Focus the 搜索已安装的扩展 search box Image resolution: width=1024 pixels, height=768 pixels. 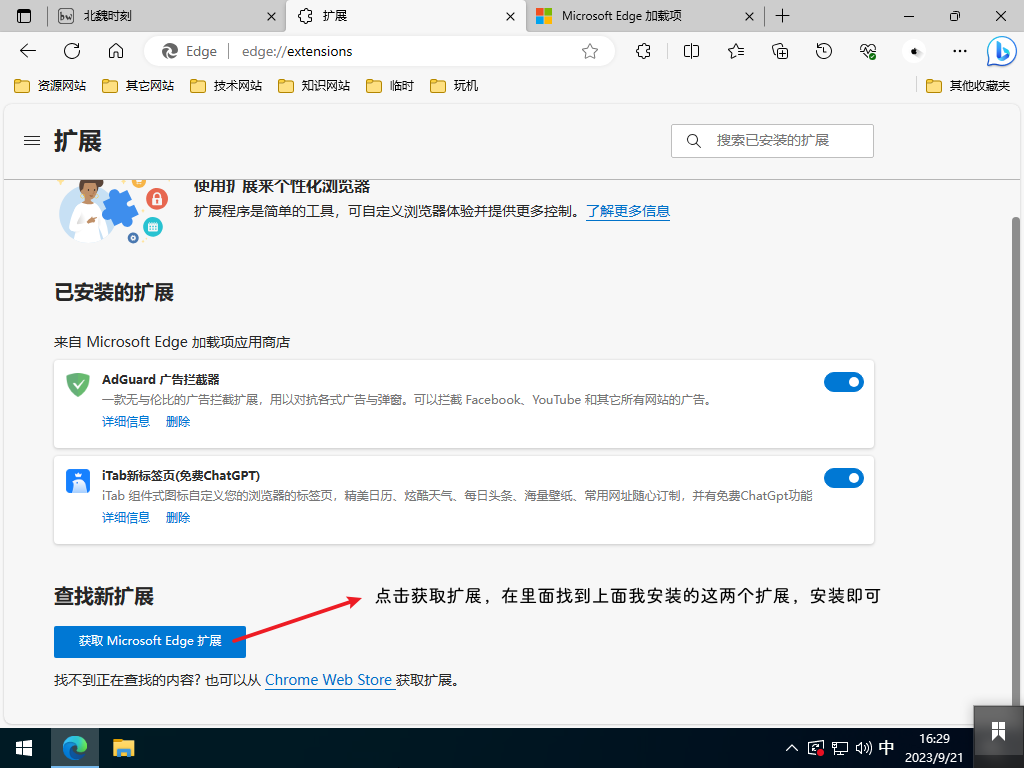click(x=772, y=140)
